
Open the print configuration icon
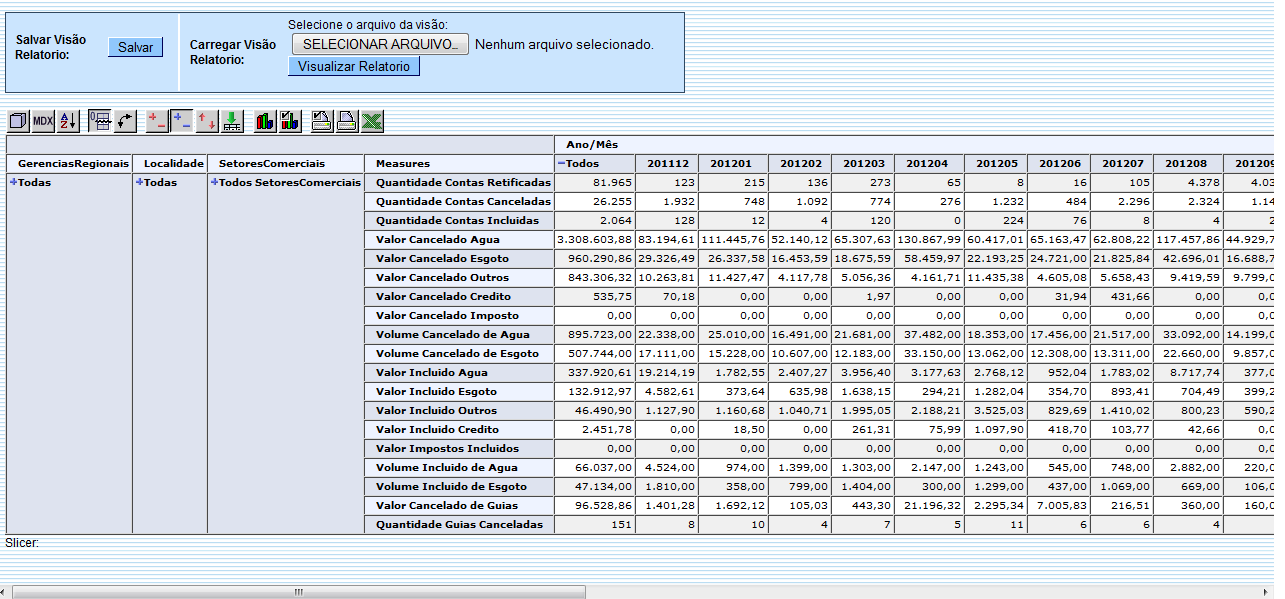point(322,121)
